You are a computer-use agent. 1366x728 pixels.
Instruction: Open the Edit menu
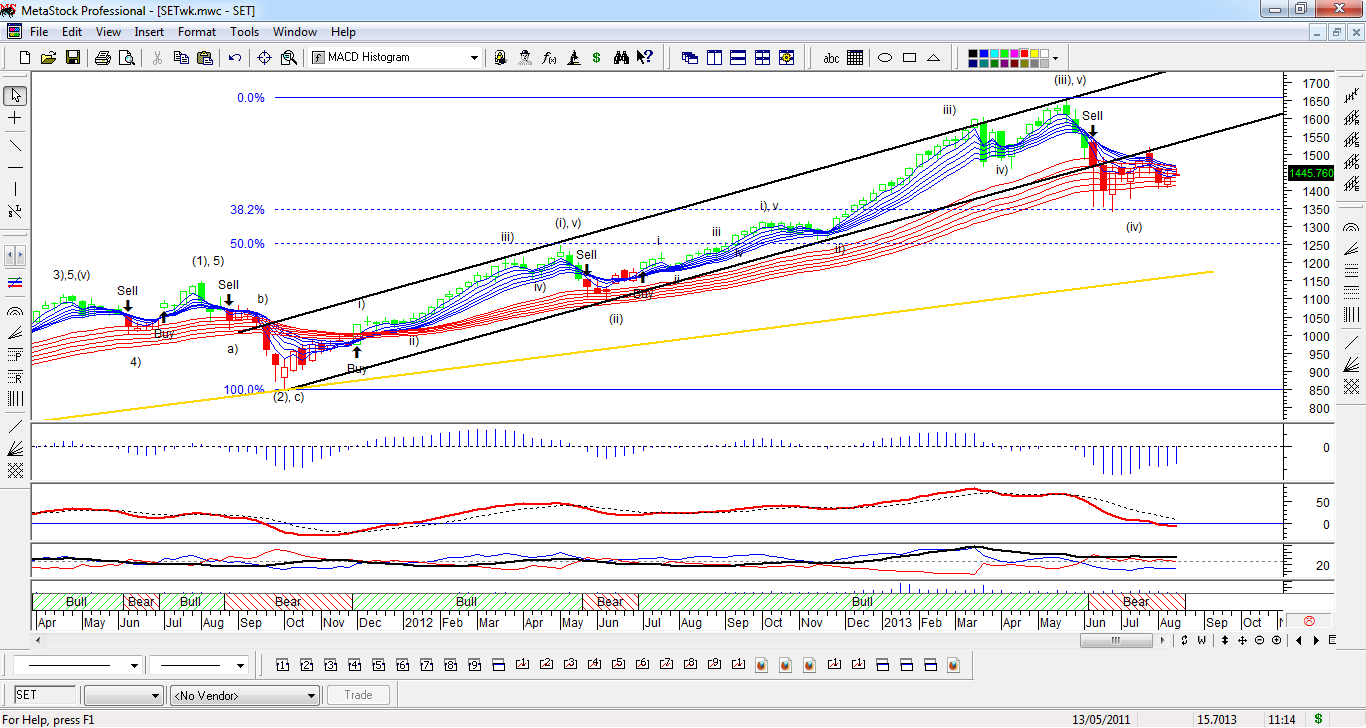[x=72, y=32]
